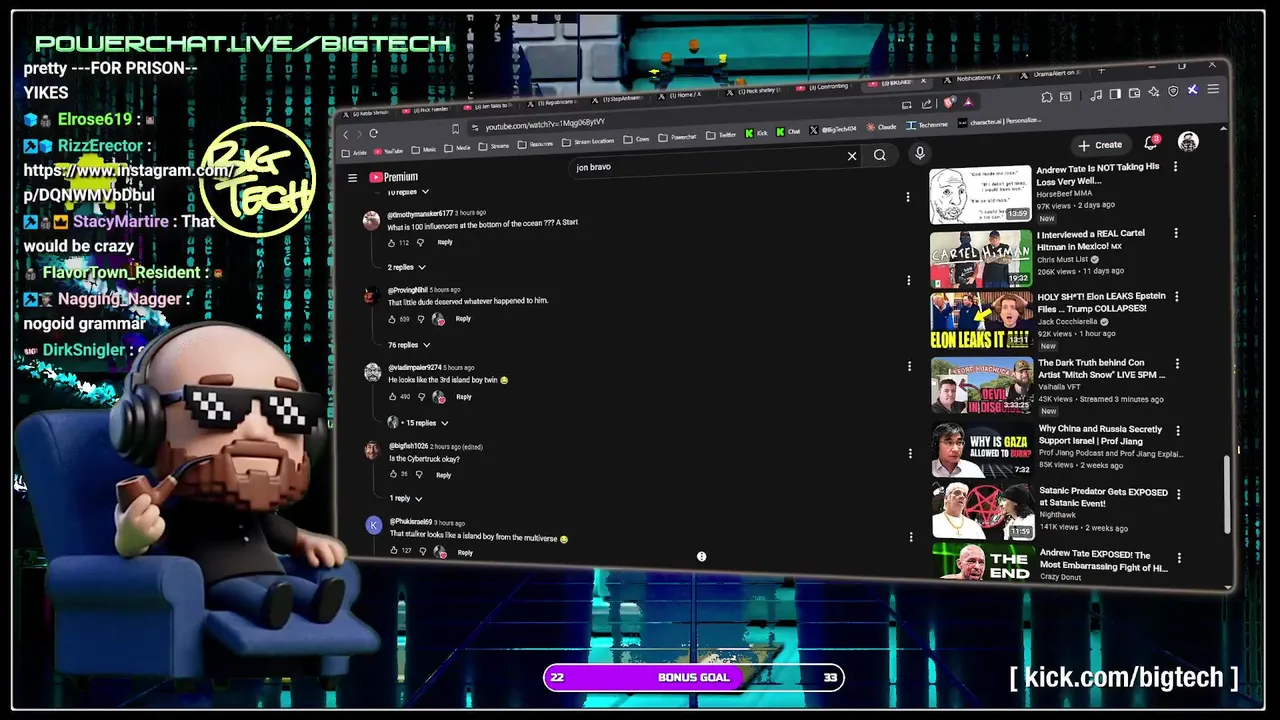Click the YouTube Premium logo
Image resolution: width=1280 pixels, height=720 pixels.
pos(394,177)
